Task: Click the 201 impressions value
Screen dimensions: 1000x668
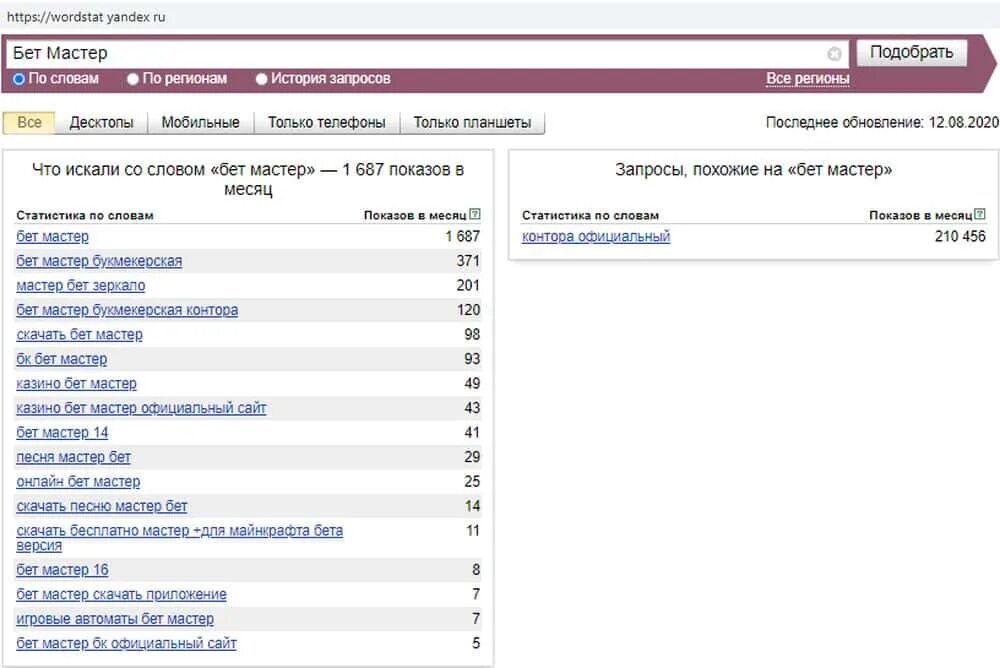Action: [x=468, y=286]
